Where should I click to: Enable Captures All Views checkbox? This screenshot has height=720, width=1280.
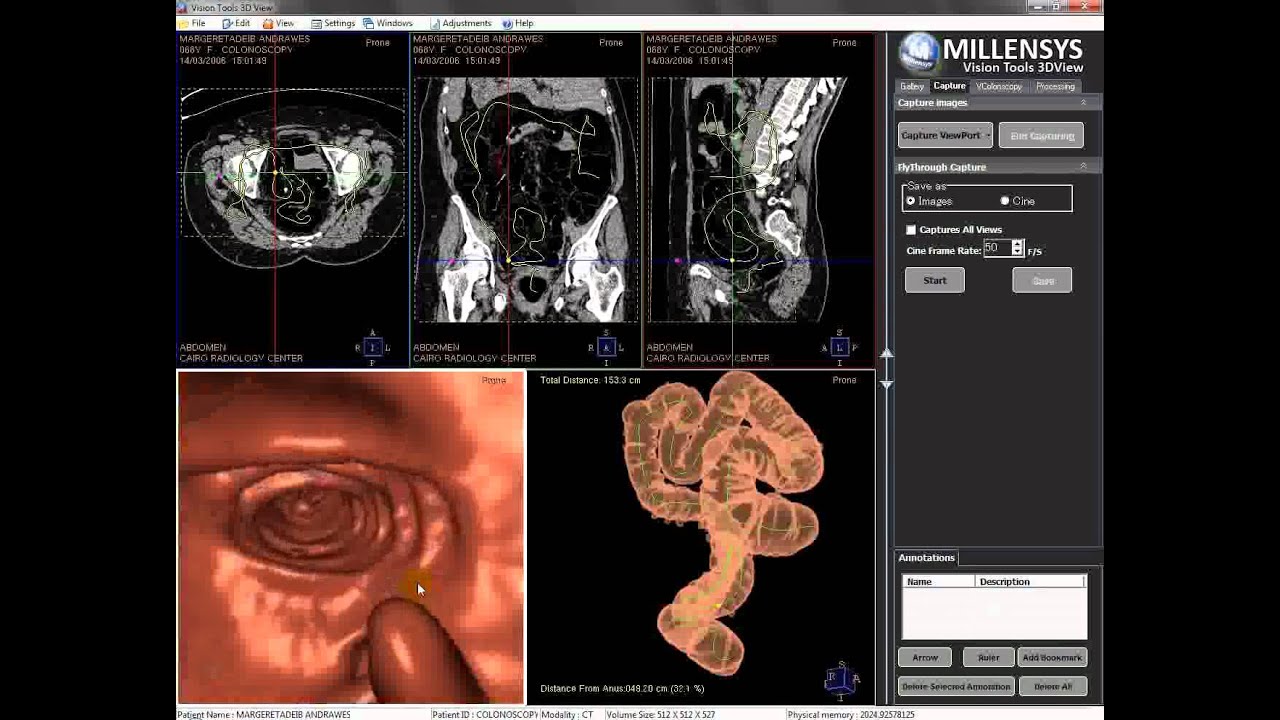[911, 230]
